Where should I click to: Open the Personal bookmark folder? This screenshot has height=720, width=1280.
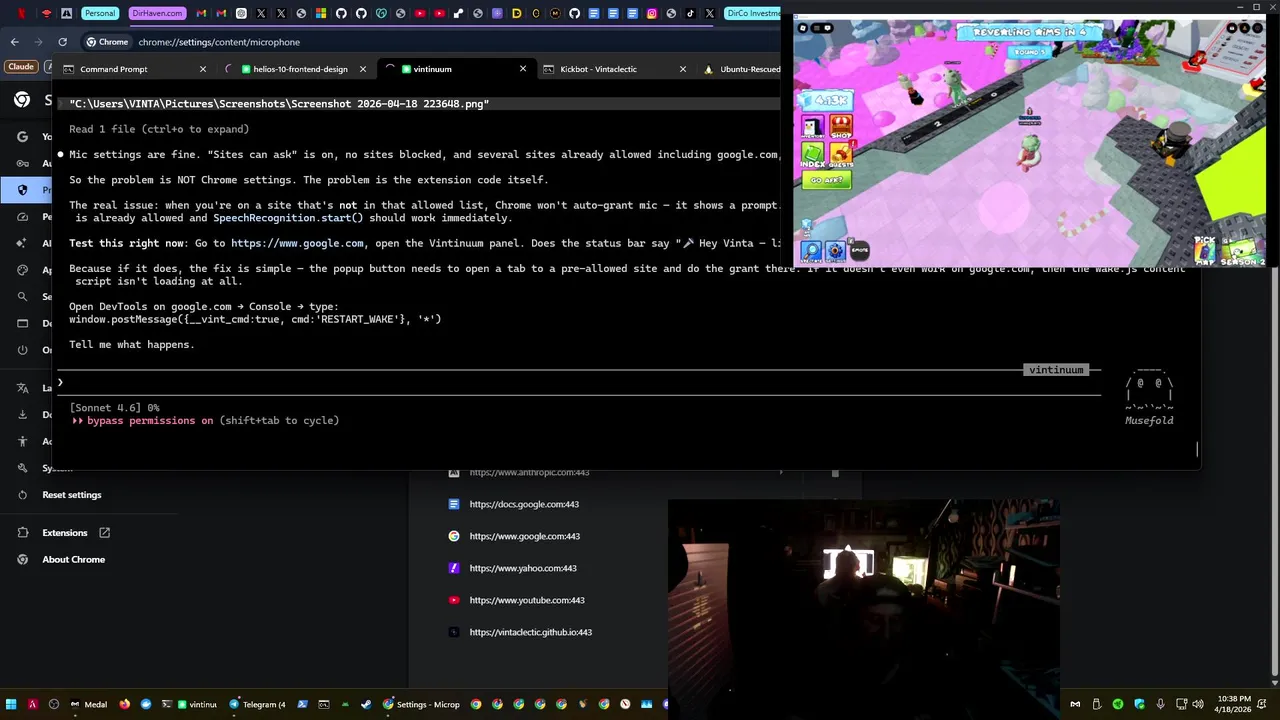[99, 13]
